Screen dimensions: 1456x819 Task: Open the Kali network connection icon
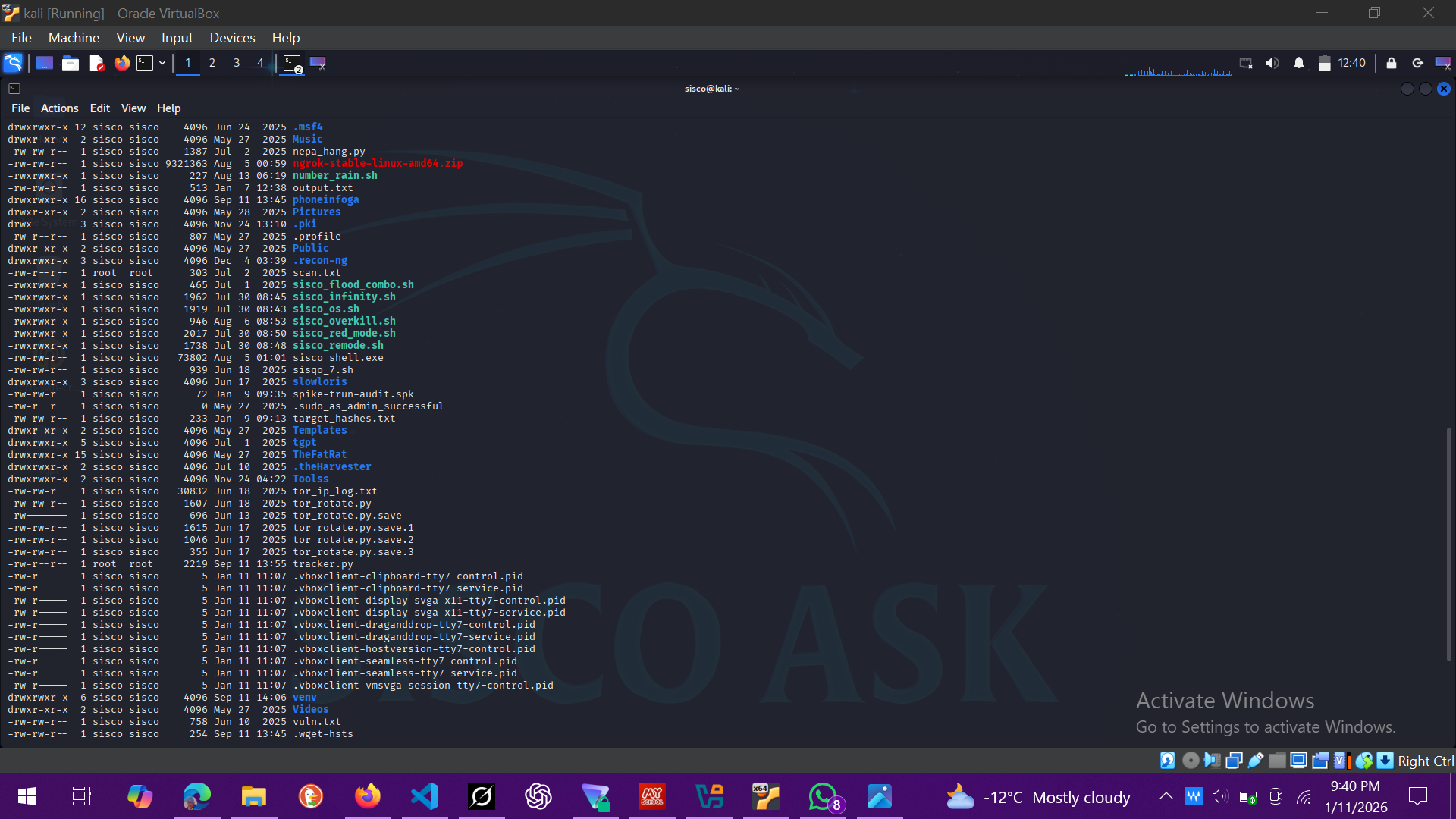point(1246,63)
